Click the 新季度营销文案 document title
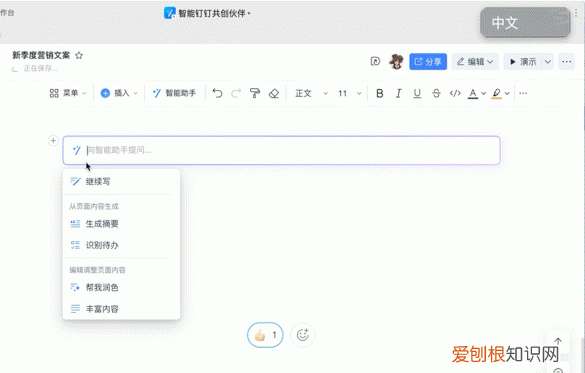This screenshot has width=585, height=373. click(41, 56)
